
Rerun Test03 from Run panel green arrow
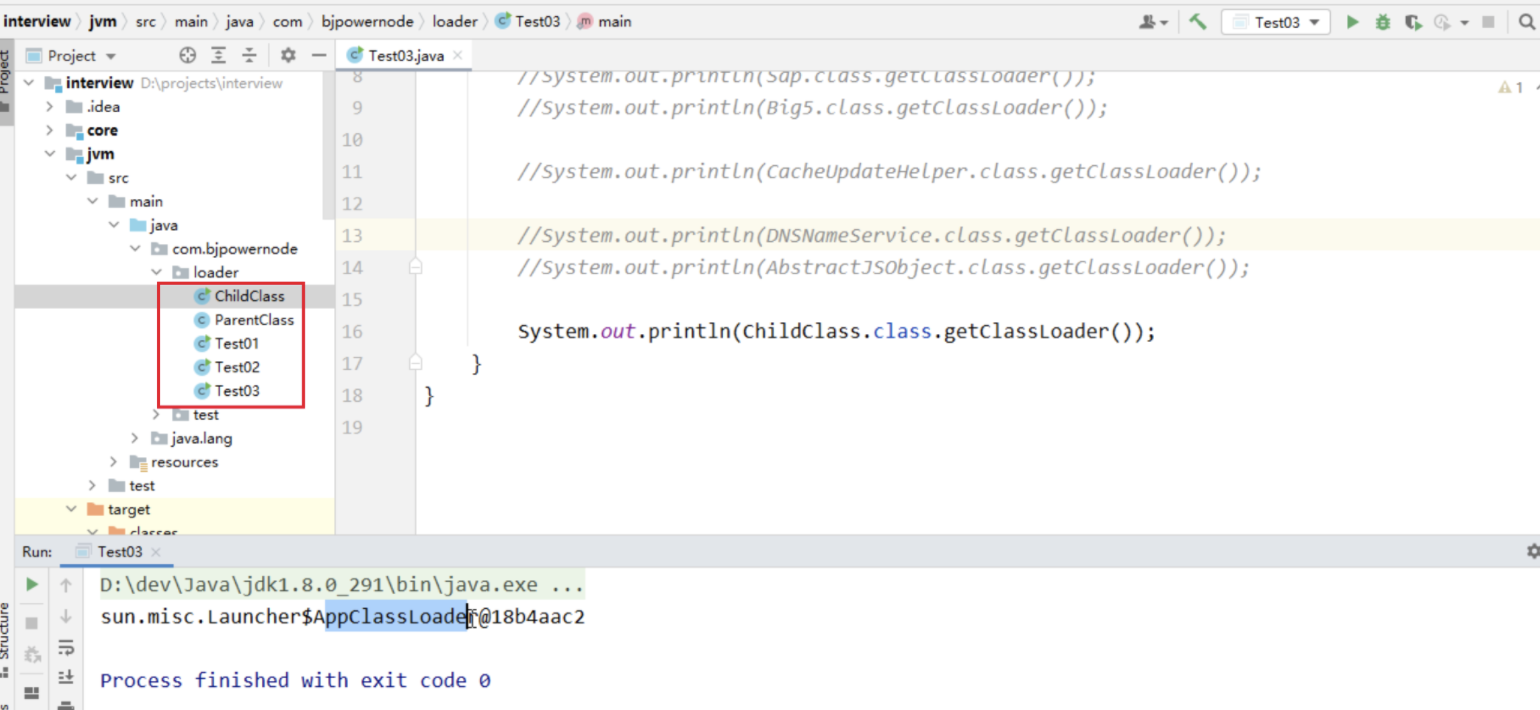click(x=32, y=585)
